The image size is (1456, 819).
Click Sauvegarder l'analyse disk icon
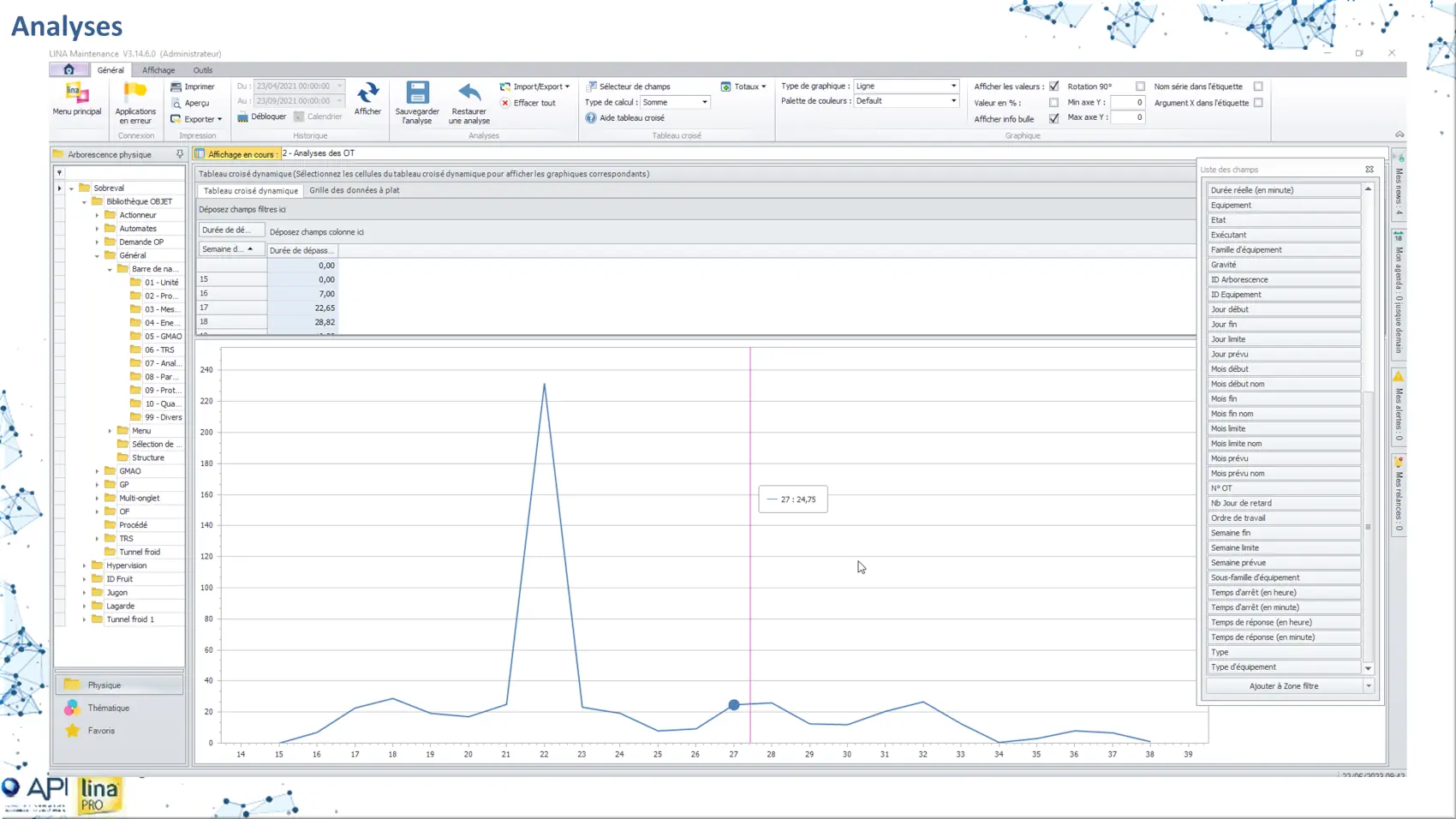tap(417, 93)
